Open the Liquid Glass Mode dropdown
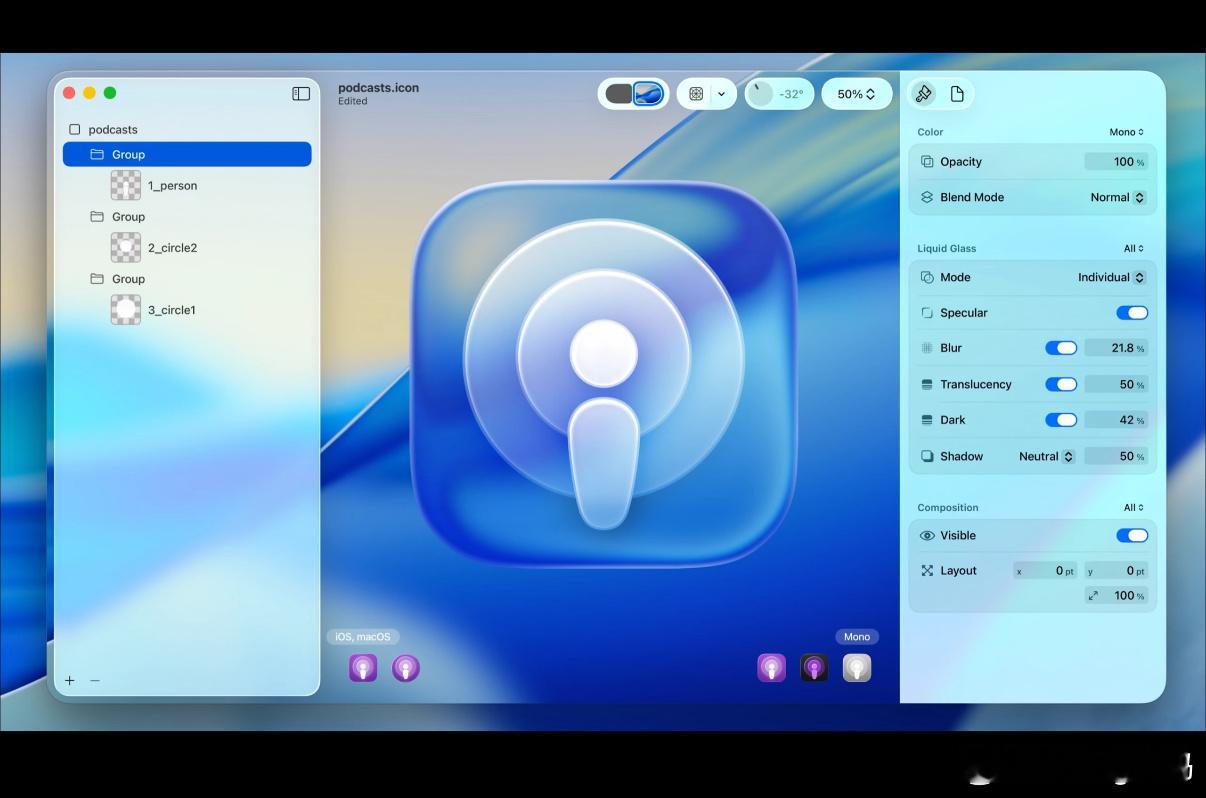 (x=1110, y=278)
